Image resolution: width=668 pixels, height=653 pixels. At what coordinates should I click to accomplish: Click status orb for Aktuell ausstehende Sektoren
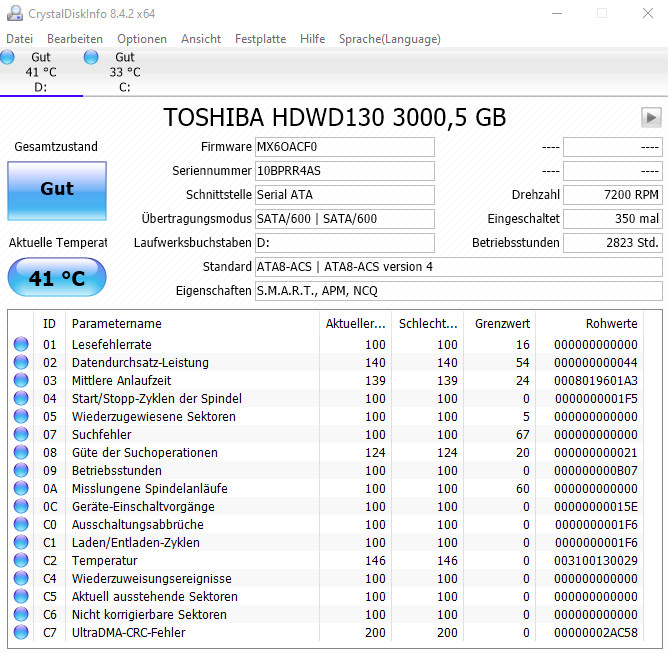tap(21, 596)
